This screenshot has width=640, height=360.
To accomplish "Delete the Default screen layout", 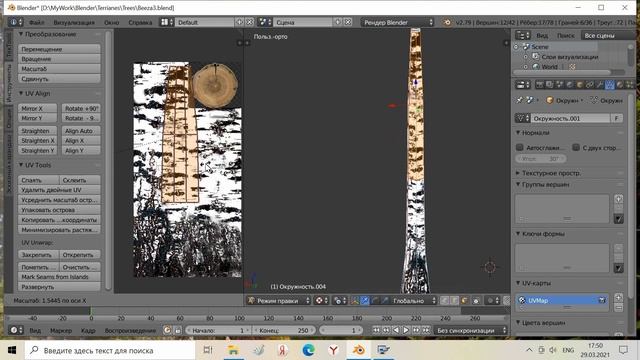I will tap(249, 22).
